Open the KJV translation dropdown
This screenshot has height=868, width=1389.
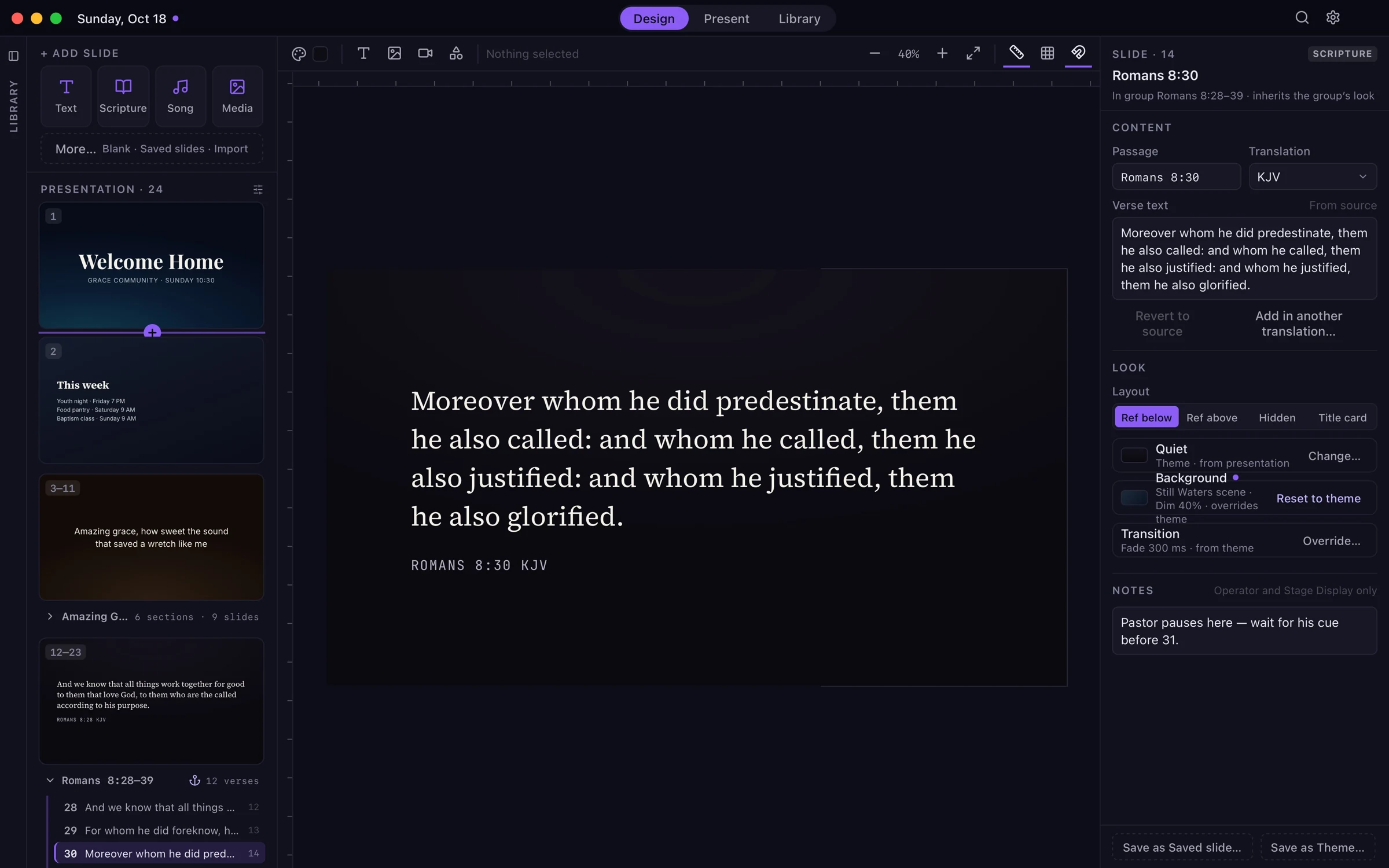point(1312,177)
